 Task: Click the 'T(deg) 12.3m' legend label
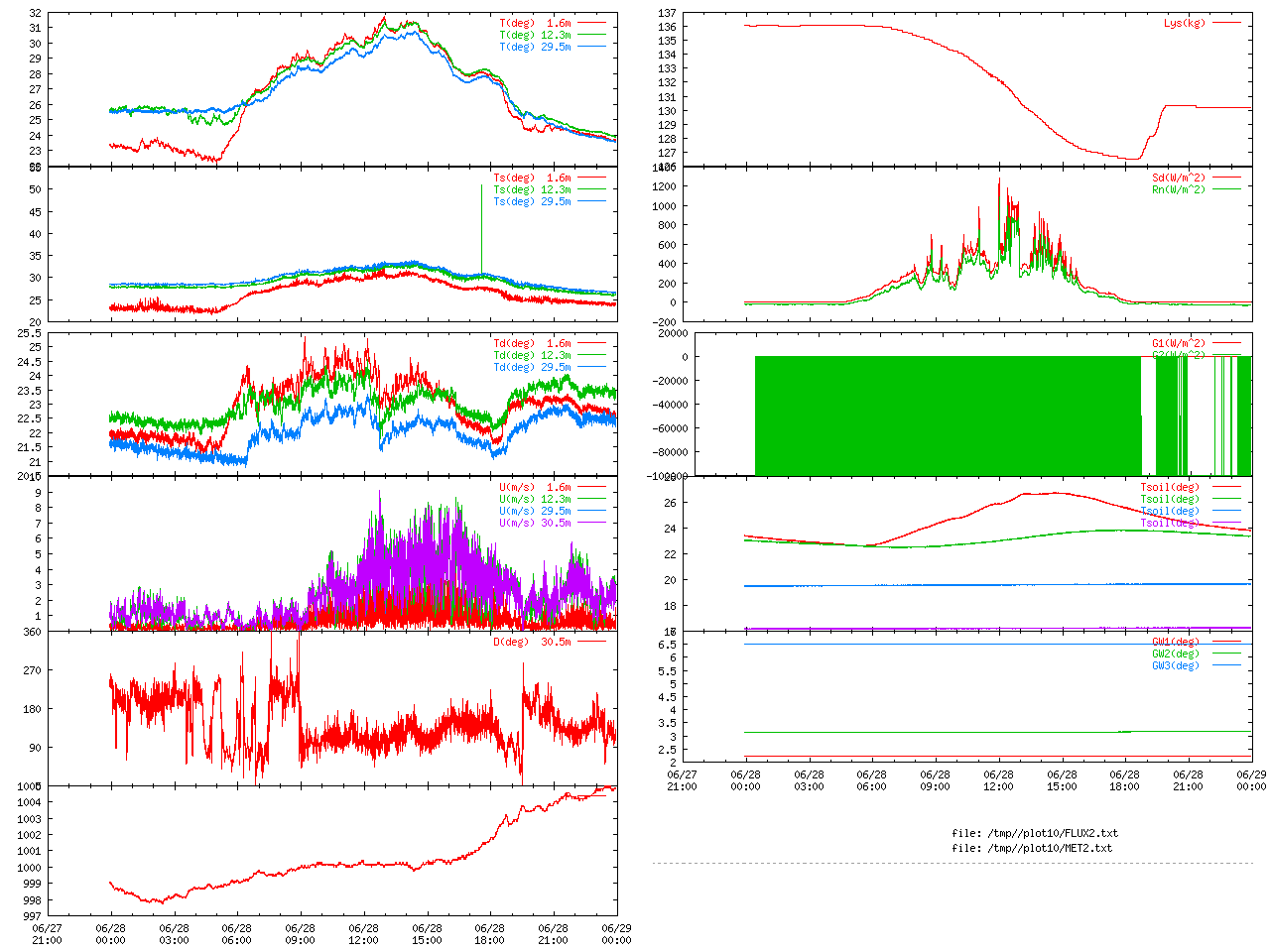[x=536, y=35]
